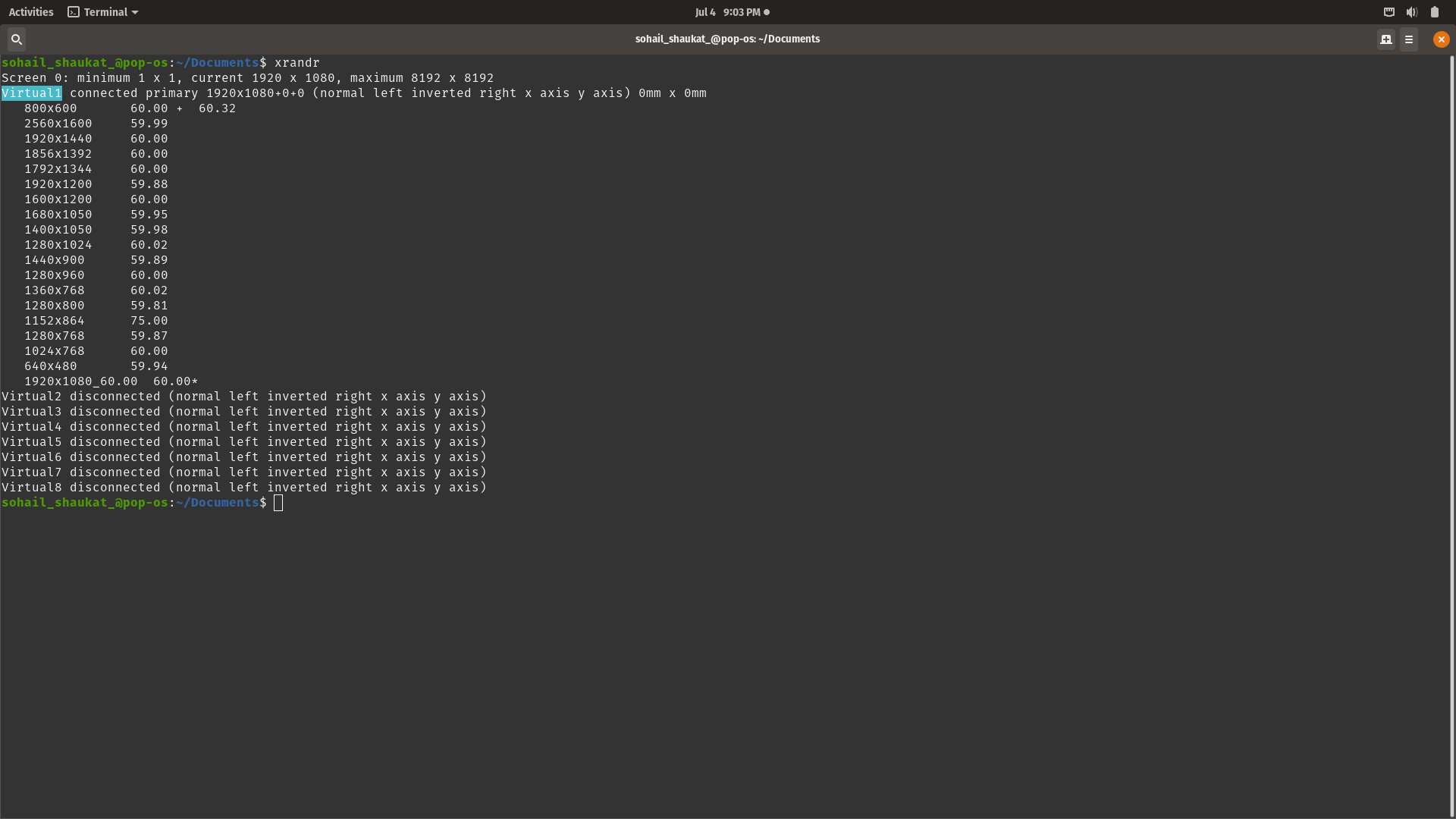Click the Screen 0 information line

248,78
